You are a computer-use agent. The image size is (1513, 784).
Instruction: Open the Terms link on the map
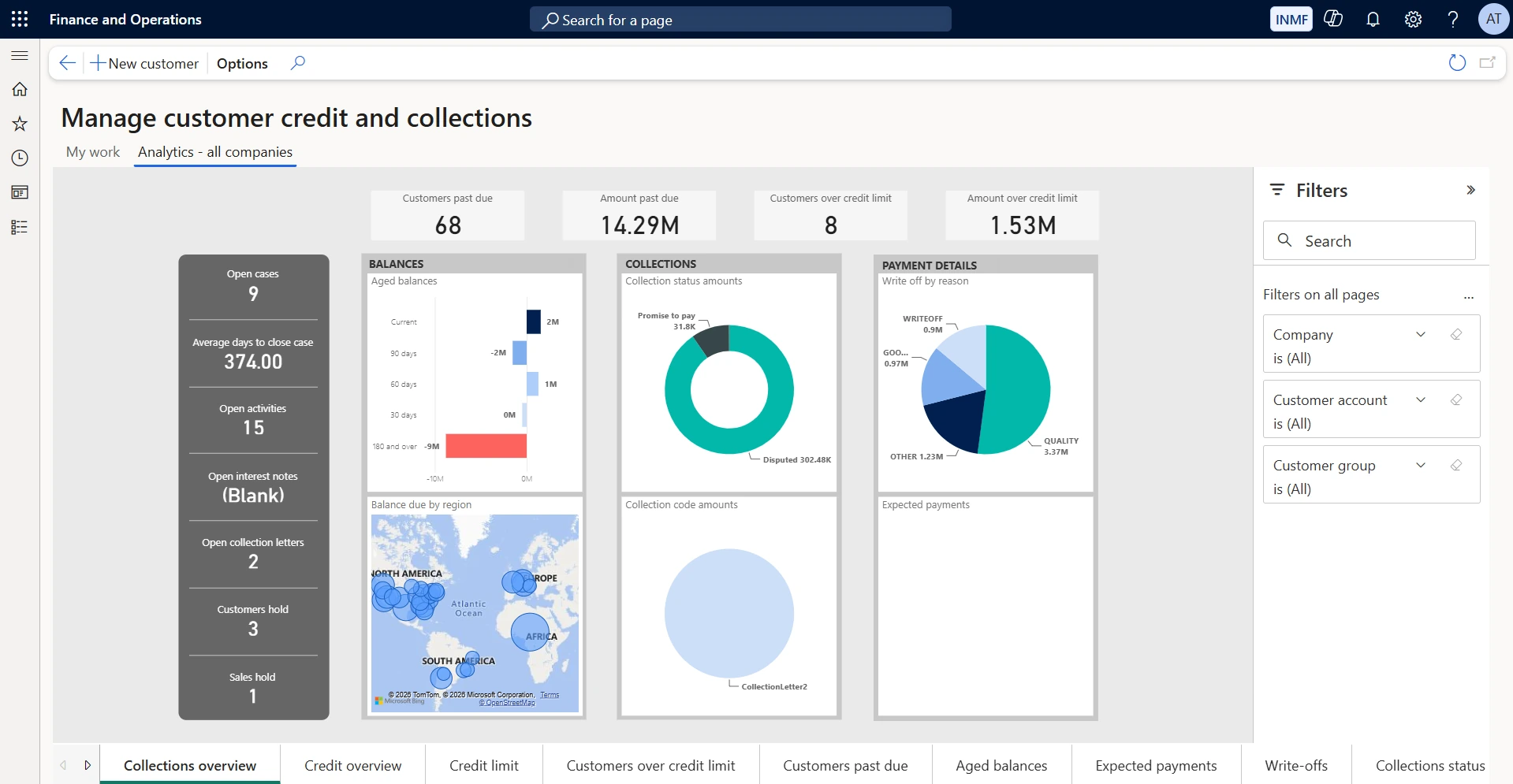(x=550, y=695)
